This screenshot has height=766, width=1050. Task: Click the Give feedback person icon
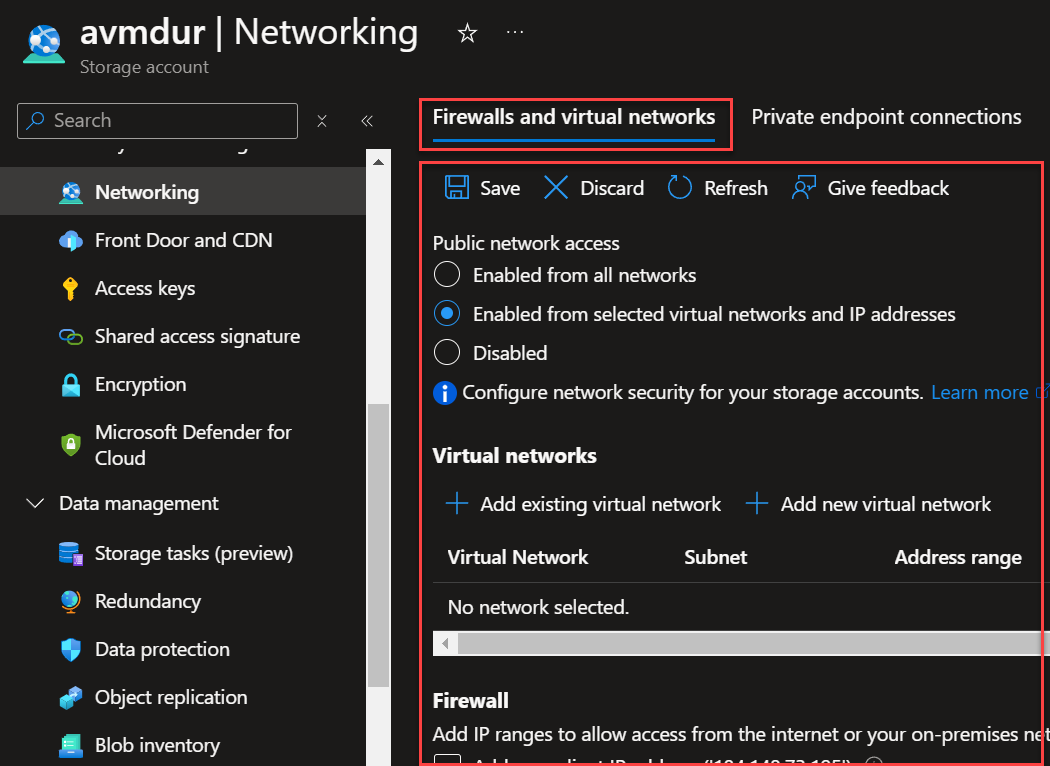pyautogui.click(x=804, y=188)
